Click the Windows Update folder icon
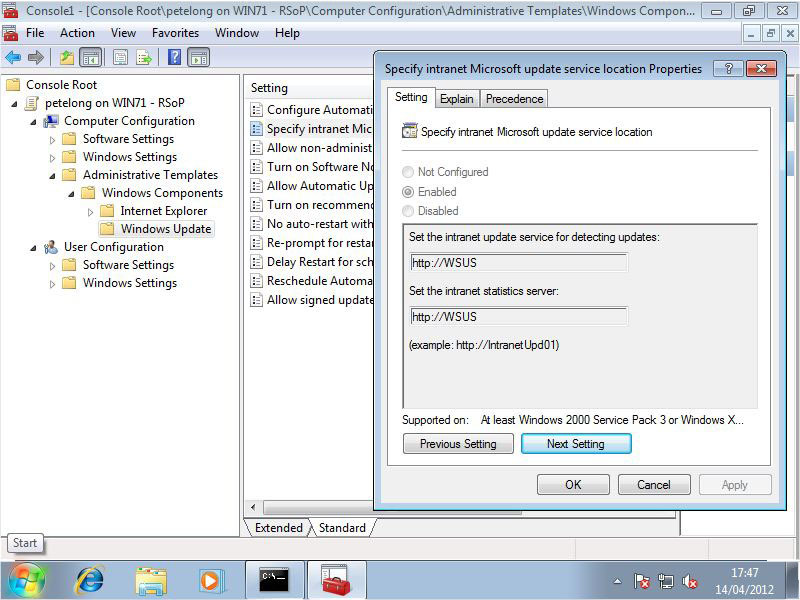Image resolution: width=800 pixels, height=600 pixels. pos(107,229)
